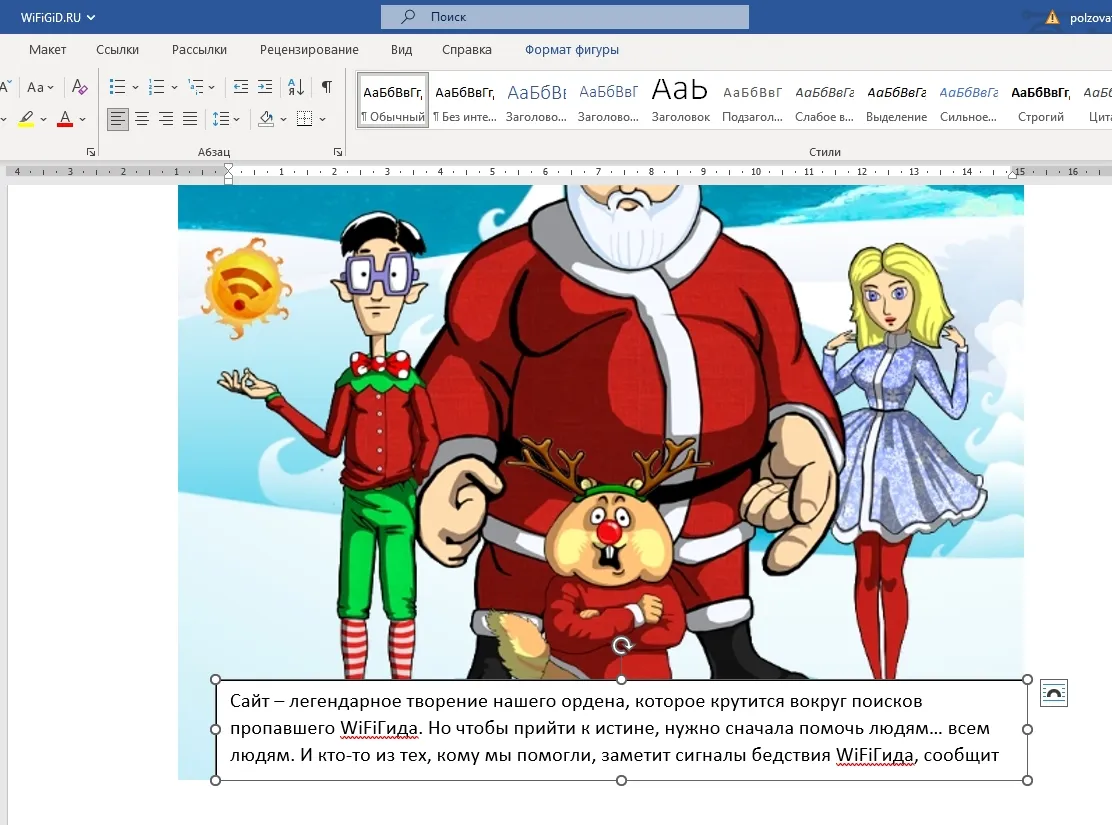1112x825 pixels.
Task: Click the polzova account name
Action: click(x=1091, y=18)
